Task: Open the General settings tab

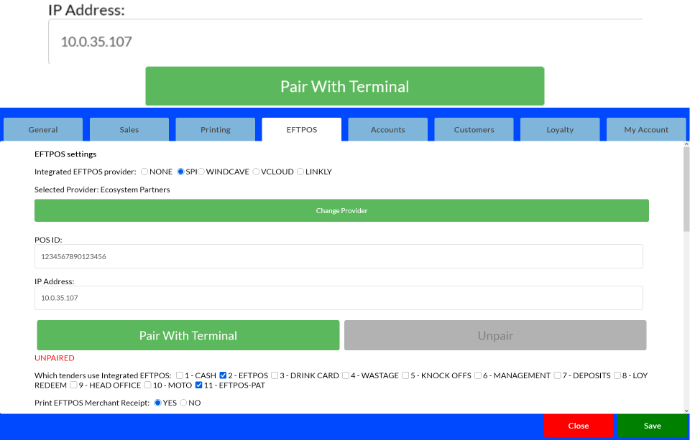Action: pos(43,130)
